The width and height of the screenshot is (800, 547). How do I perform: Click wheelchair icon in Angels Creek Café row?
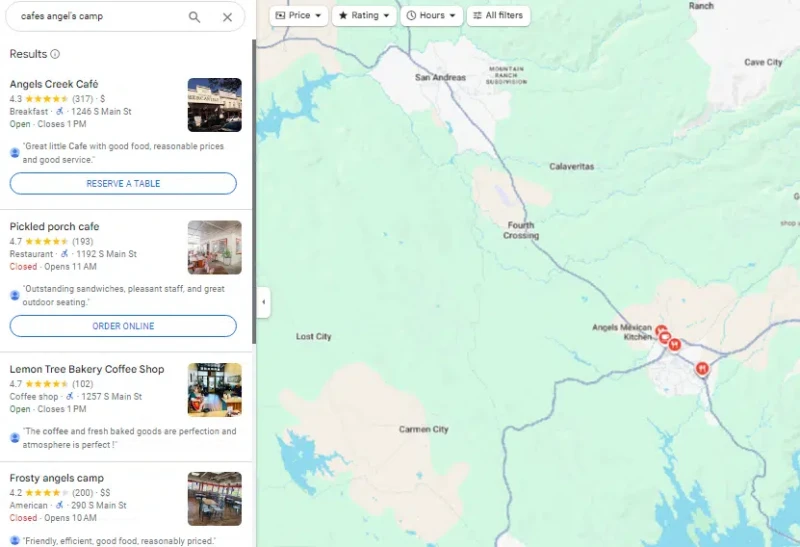(x=60, y=111)
